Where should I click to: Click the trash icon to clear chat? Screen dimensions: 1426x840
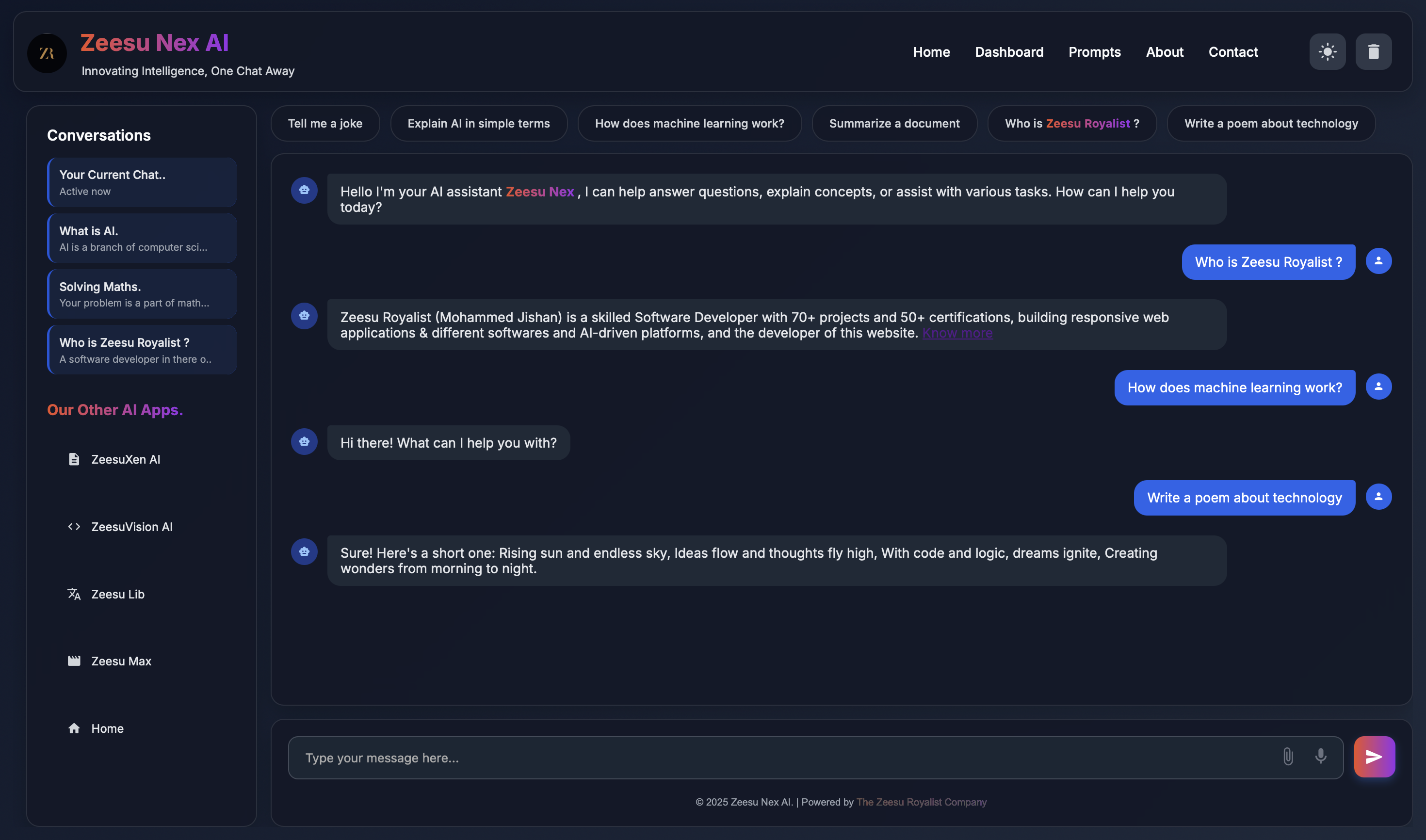point(1373,51)
